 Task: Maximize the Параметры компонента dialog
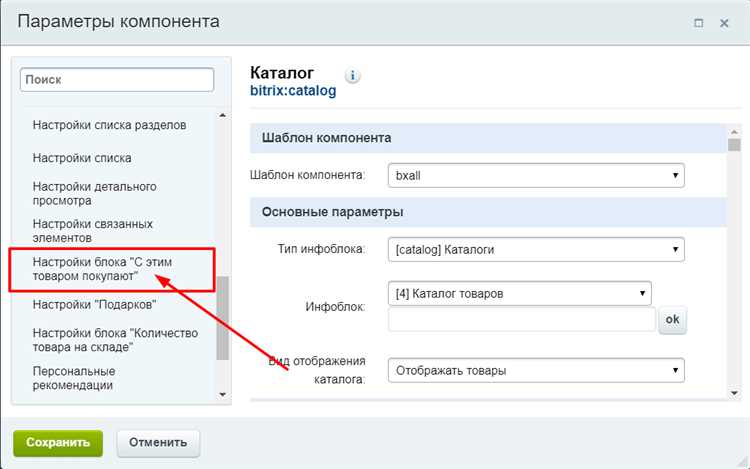point(698,22)
